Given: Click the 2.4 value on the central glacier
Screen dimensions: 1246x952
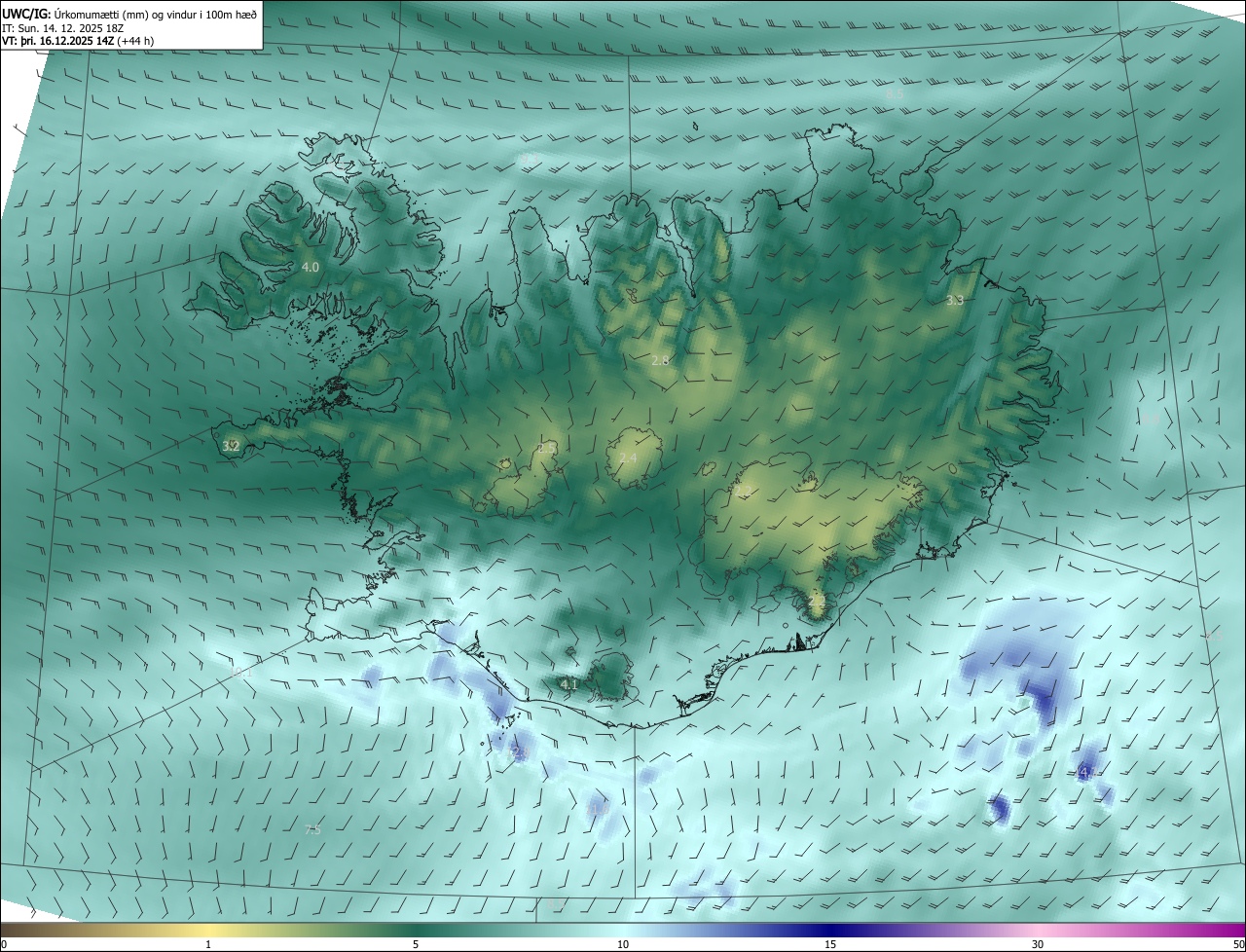Looking at the screenshot, I should point(629,458).
